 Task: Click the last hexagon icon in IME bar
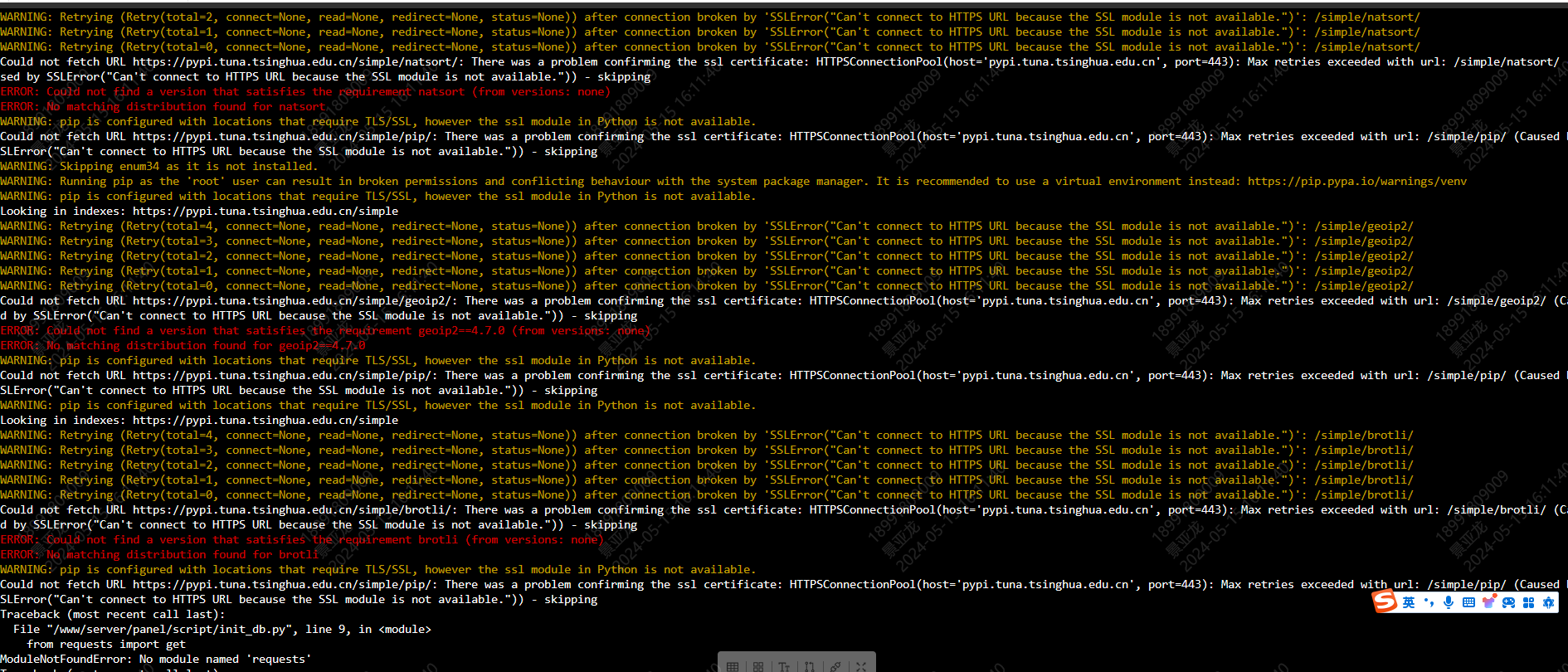pyautogui.click(x=1548, y=602)
